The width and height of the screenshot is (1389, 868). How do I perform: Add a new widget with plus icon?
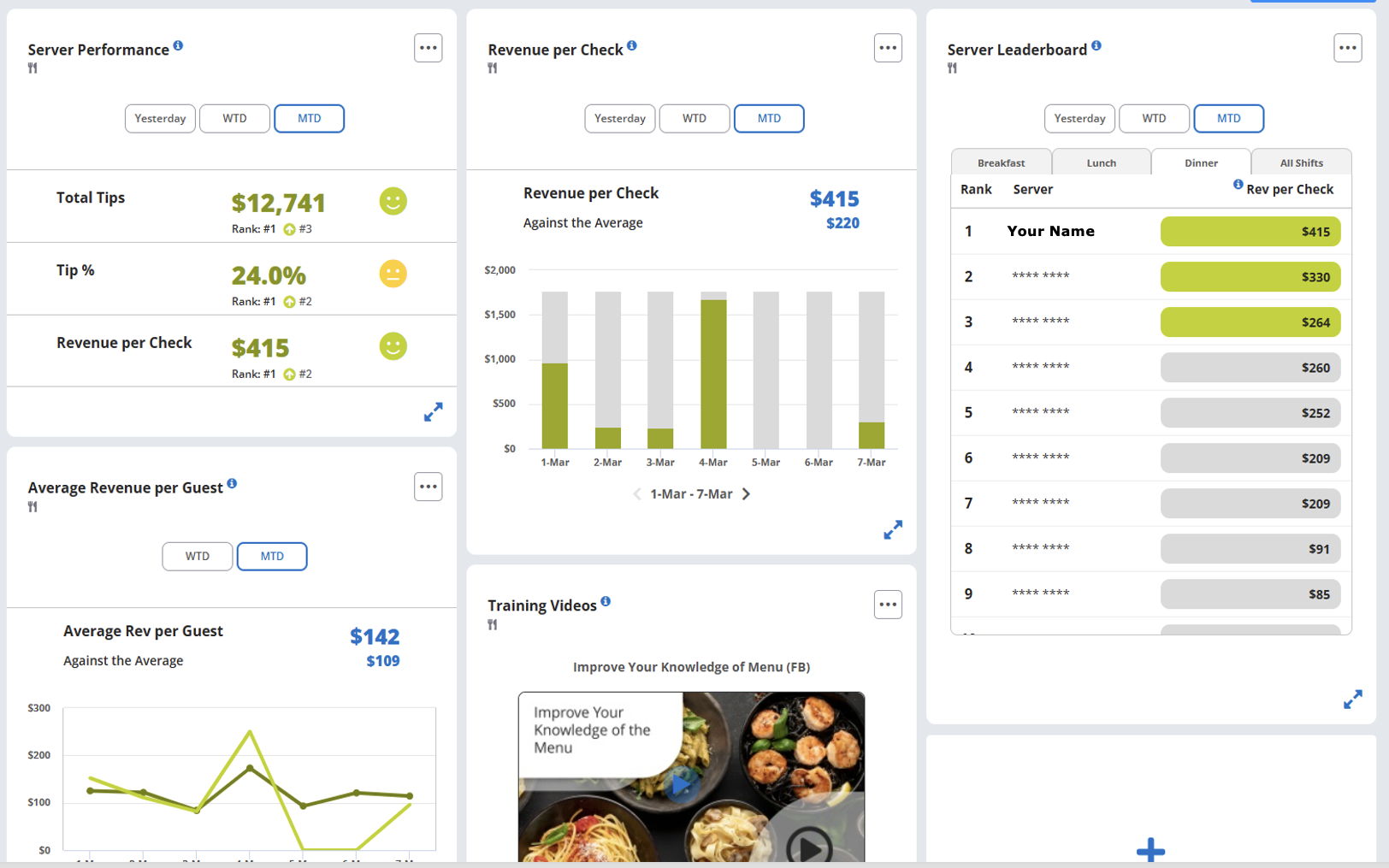pos(1151,850)
